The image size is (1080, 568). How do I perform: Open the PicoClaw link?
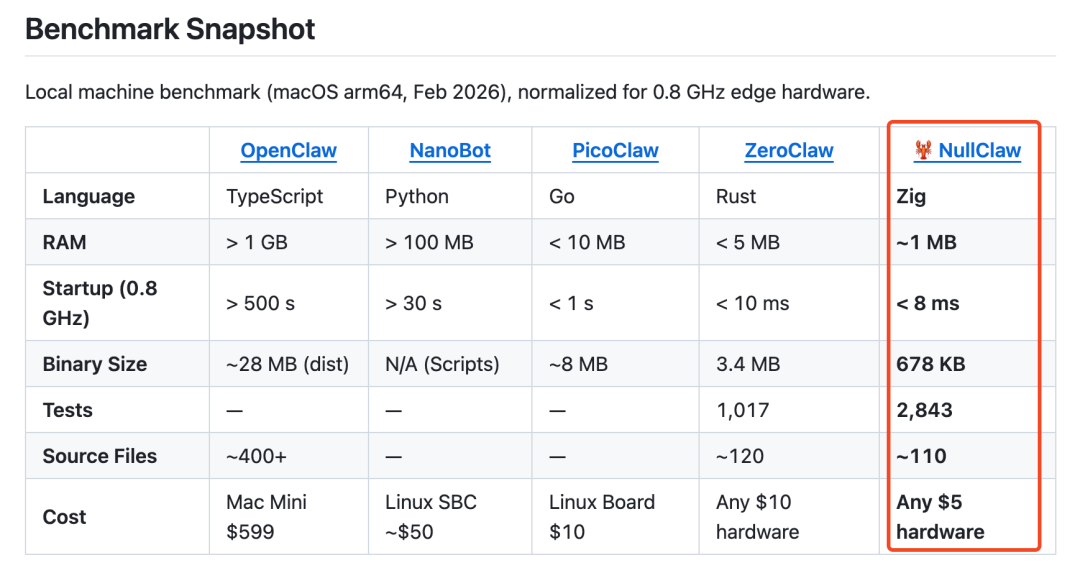tap(615, 151)
